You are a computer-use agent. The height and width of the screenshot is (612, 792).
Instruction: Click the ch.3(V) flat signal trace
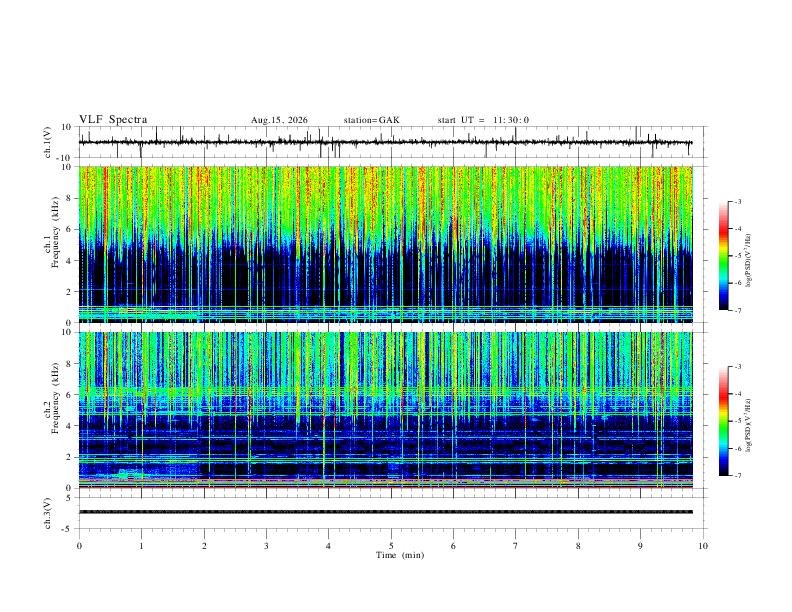coord(385,512)
